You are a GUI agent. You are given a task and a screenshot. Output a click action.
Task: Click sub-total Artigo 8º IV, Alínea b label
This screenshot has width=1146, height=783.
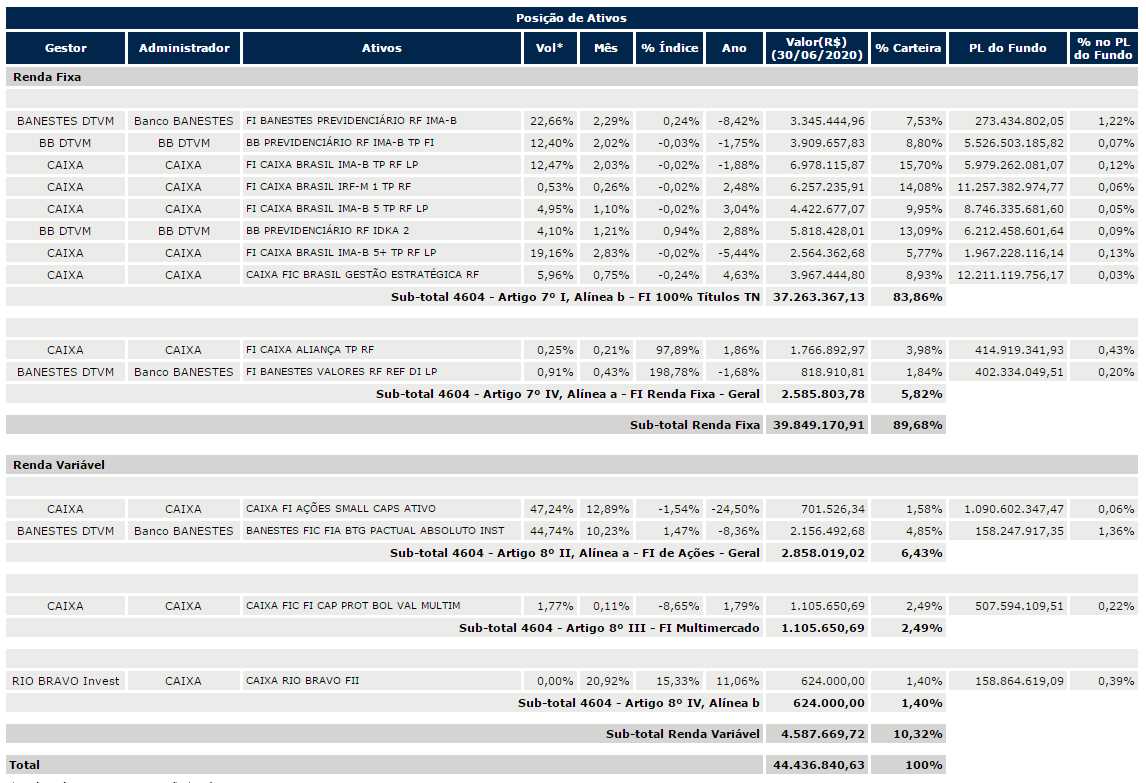click(639, 703)
